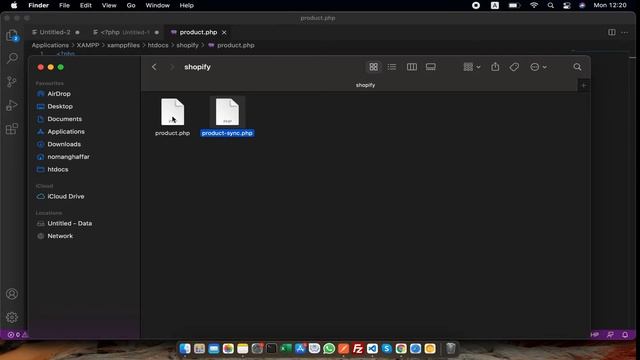640x360 pixels.
Task: Open VS Code Extensions icon
Action: click(x=12, y=129)
